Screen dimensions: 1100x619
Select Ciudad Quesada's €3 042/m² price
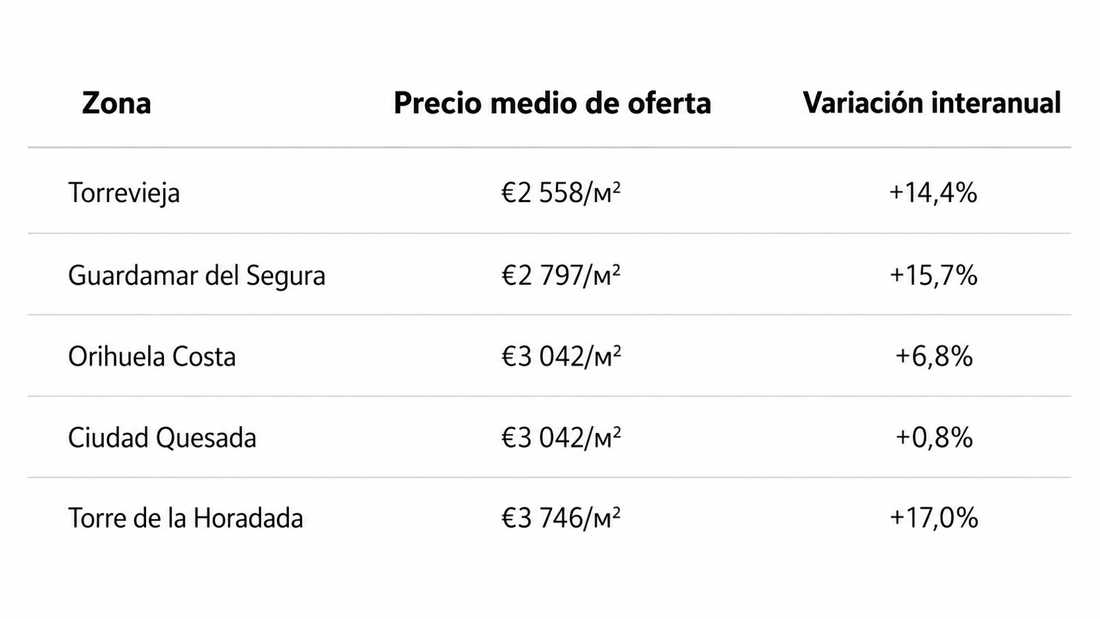click(x=561, y=437)
